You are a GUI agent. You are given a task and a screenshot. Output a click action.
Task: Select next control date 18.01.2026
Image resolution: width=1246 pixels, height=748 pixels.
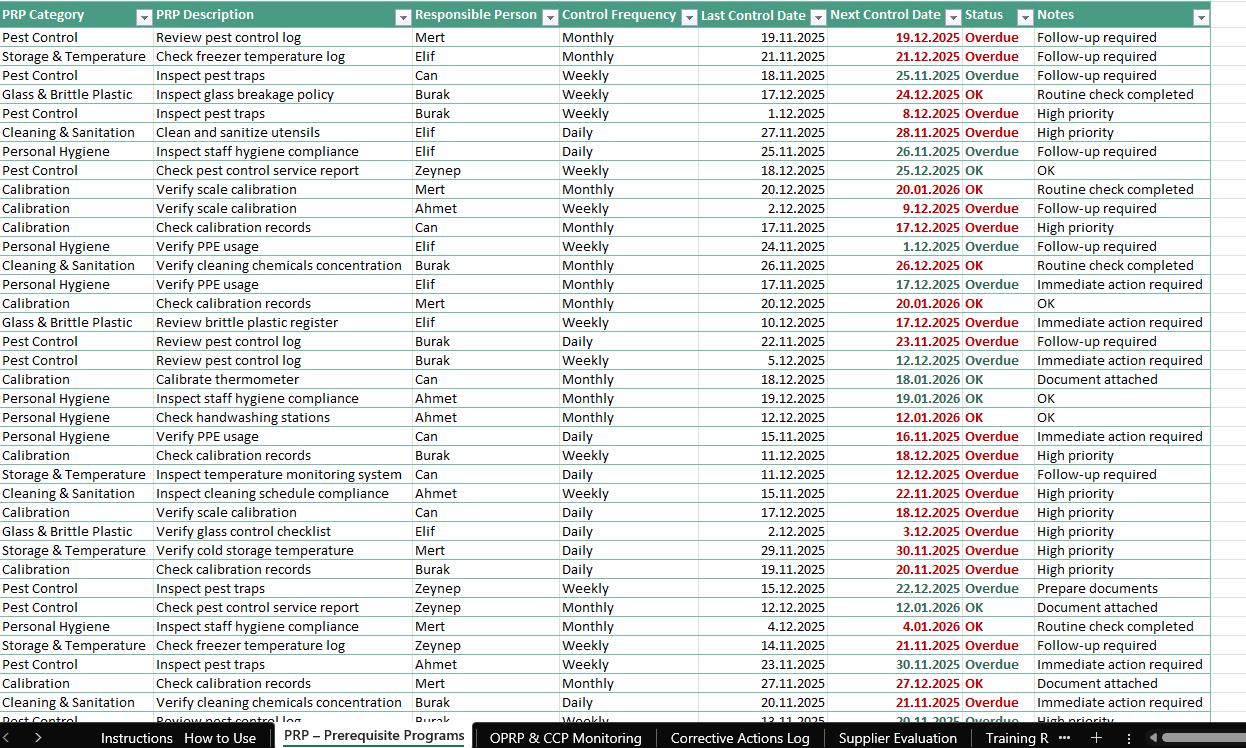click(x=895, y=379)
